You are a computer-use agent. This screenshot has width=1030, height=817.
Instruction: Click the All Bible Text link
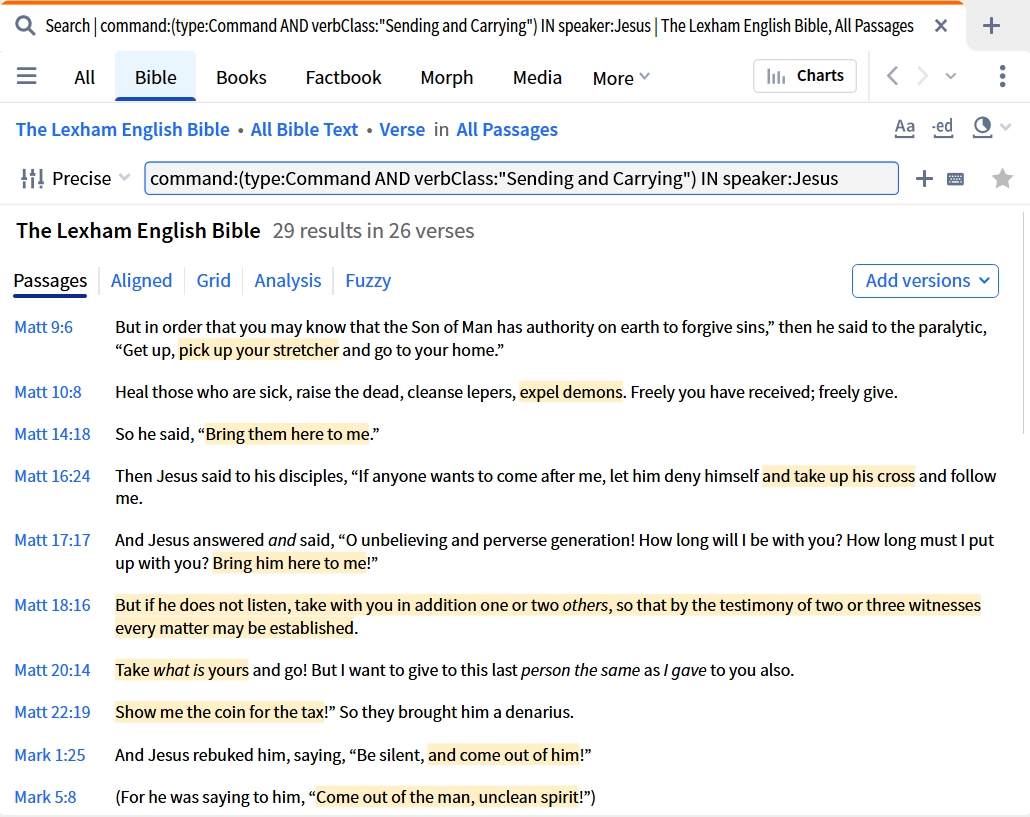click(x=304, y=129)
